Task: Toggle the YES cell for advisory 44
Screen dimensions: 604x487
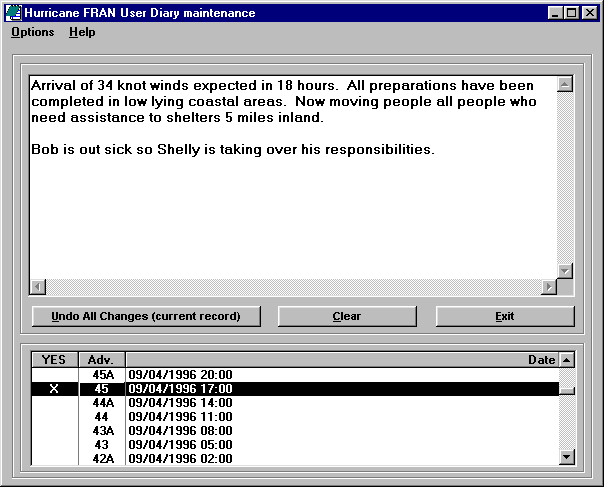Action: point(54,417)
